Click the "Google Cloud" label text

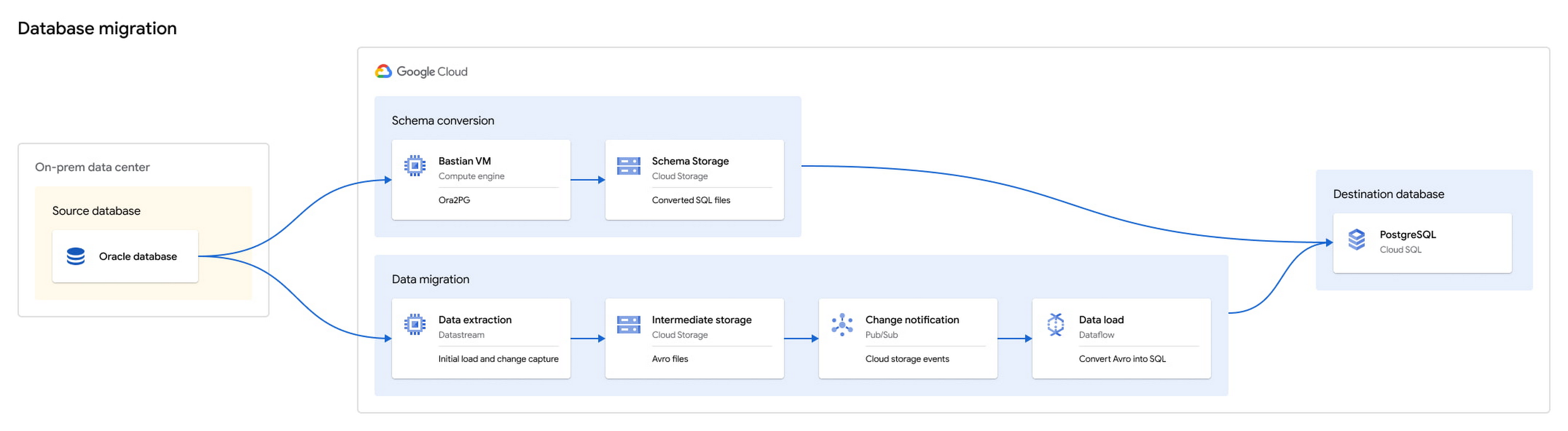tap(432, 72)
